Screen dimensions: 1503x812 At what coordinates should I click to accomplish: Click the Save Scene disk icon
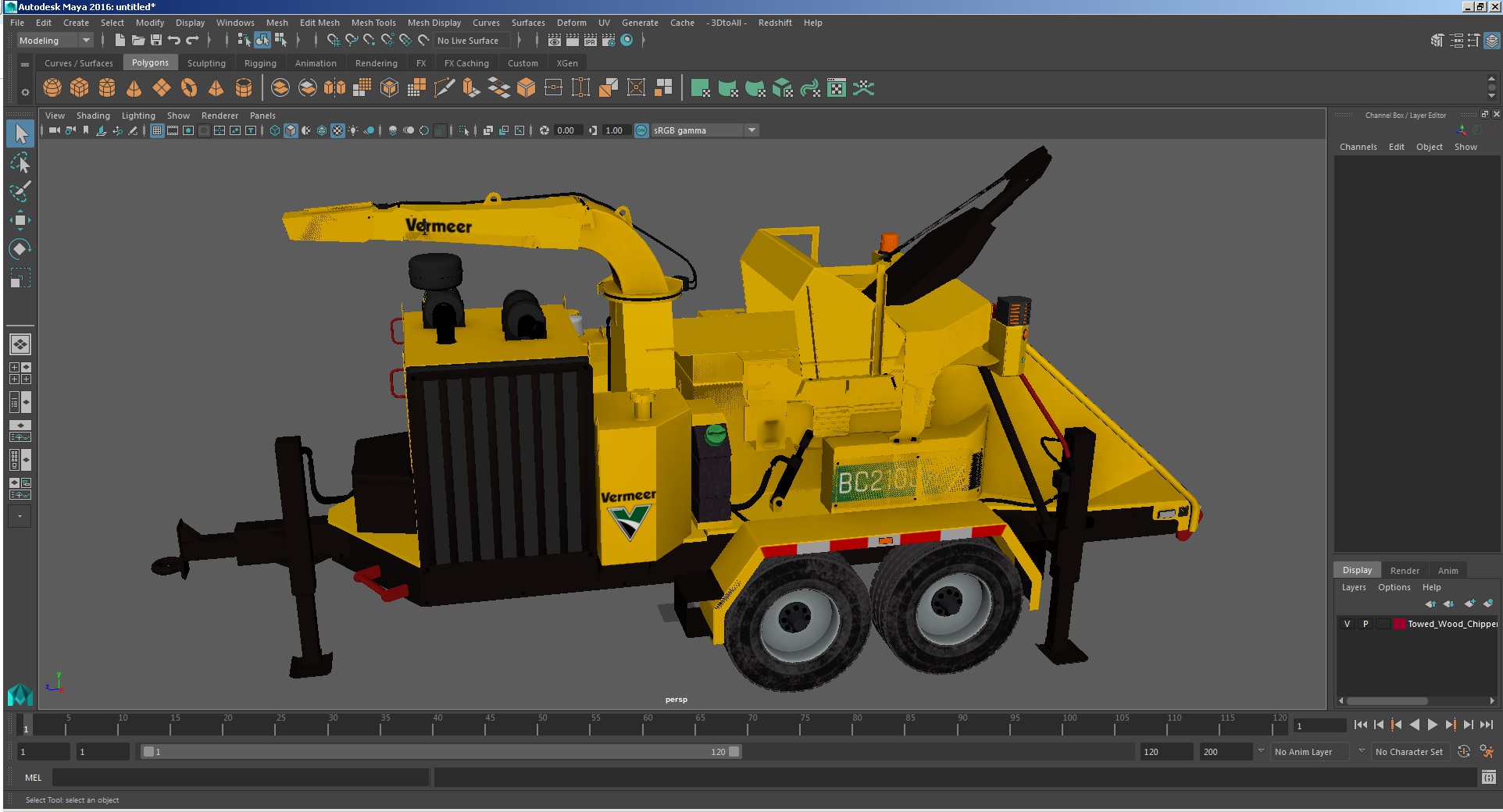pos(156,41)
